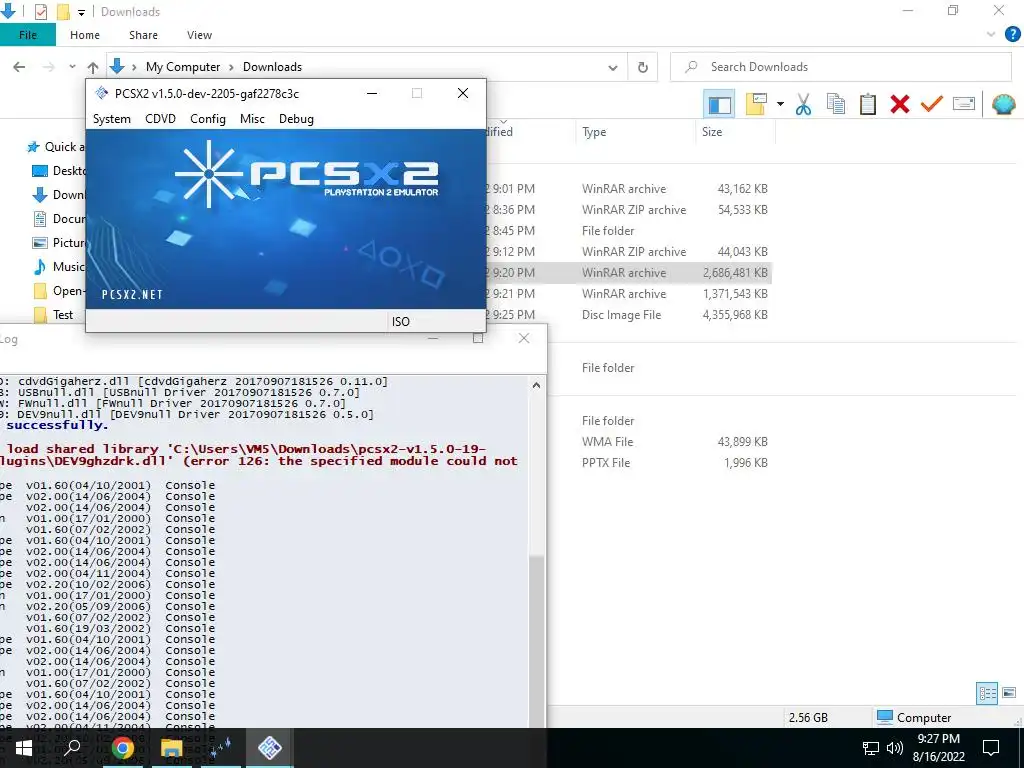This screenshot has width=1024, height=768.
Task: Open the View ribbon tab in Explorer
Action: pos(199,35)
